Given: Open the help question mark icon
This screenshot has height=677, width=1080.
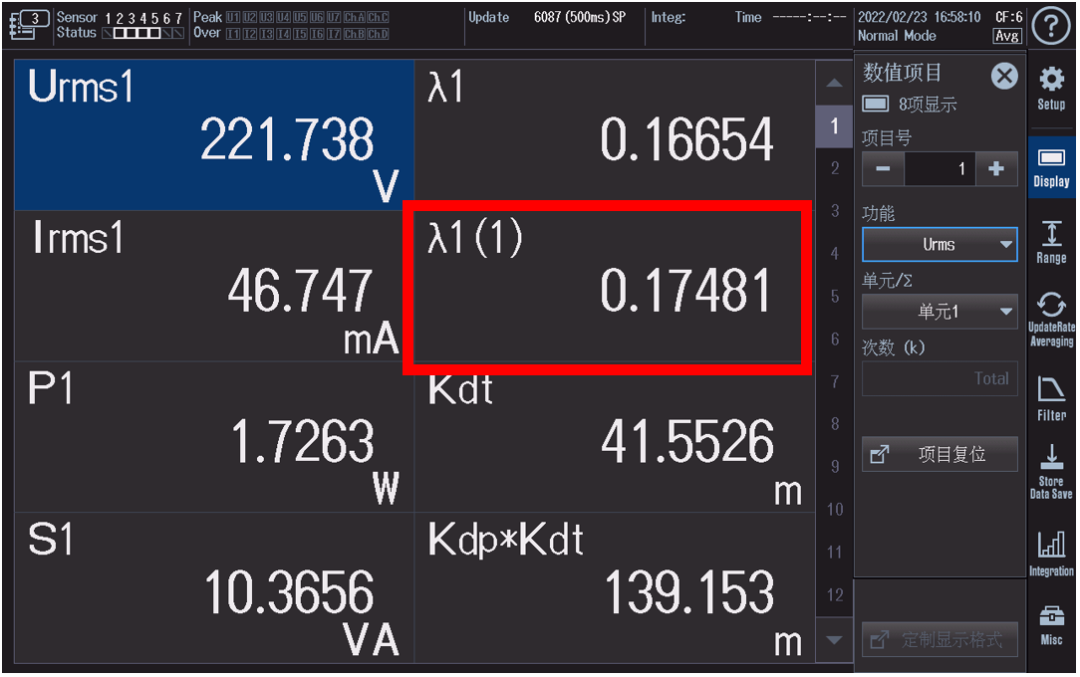Looking at the screenshot, I should [1050, 26].
